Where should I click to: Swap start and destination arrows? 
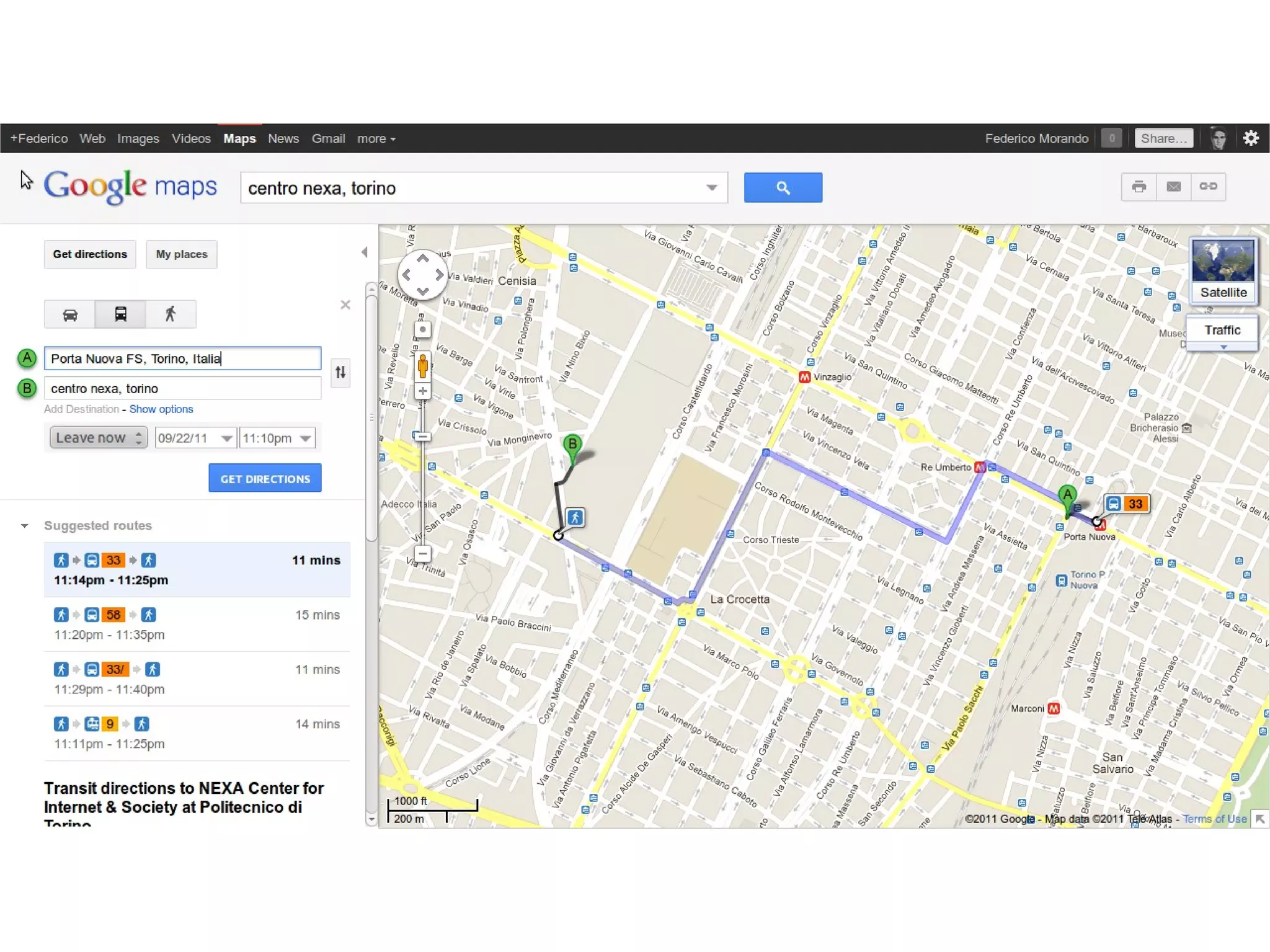pyautogui.click(x=340, y=373)
